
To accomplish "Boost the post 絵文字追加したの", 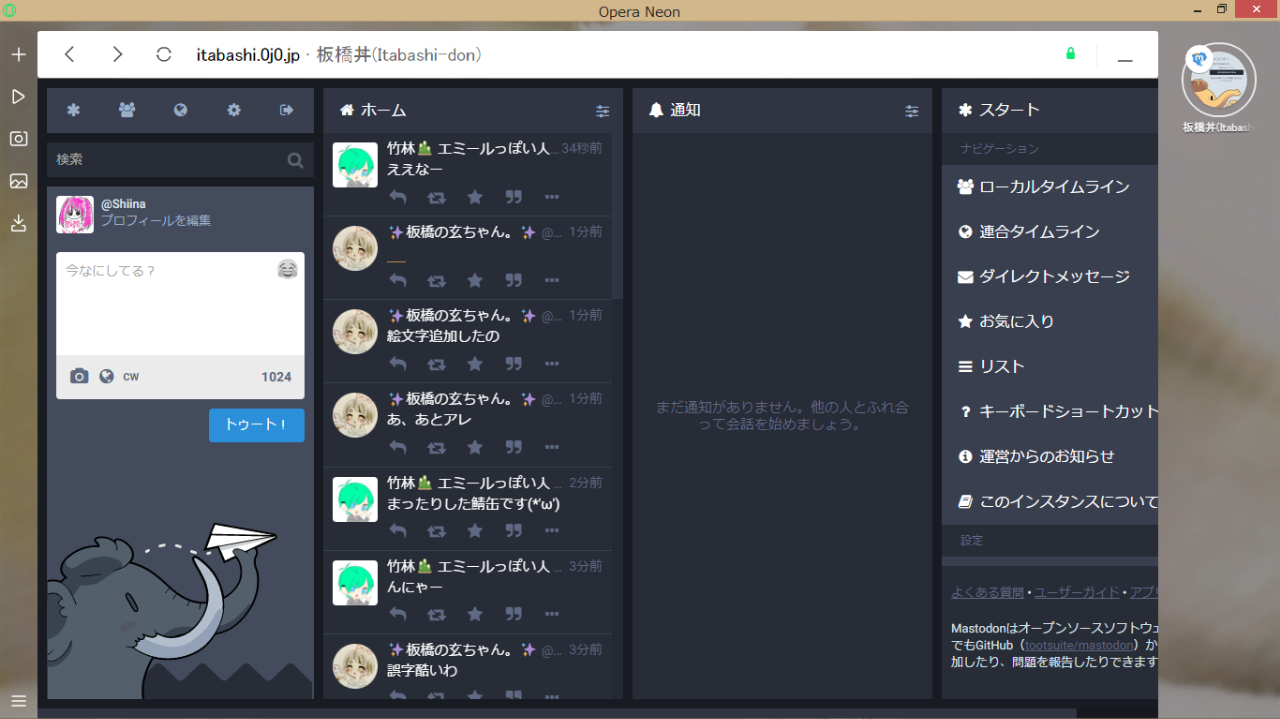I will click(436, 364).
